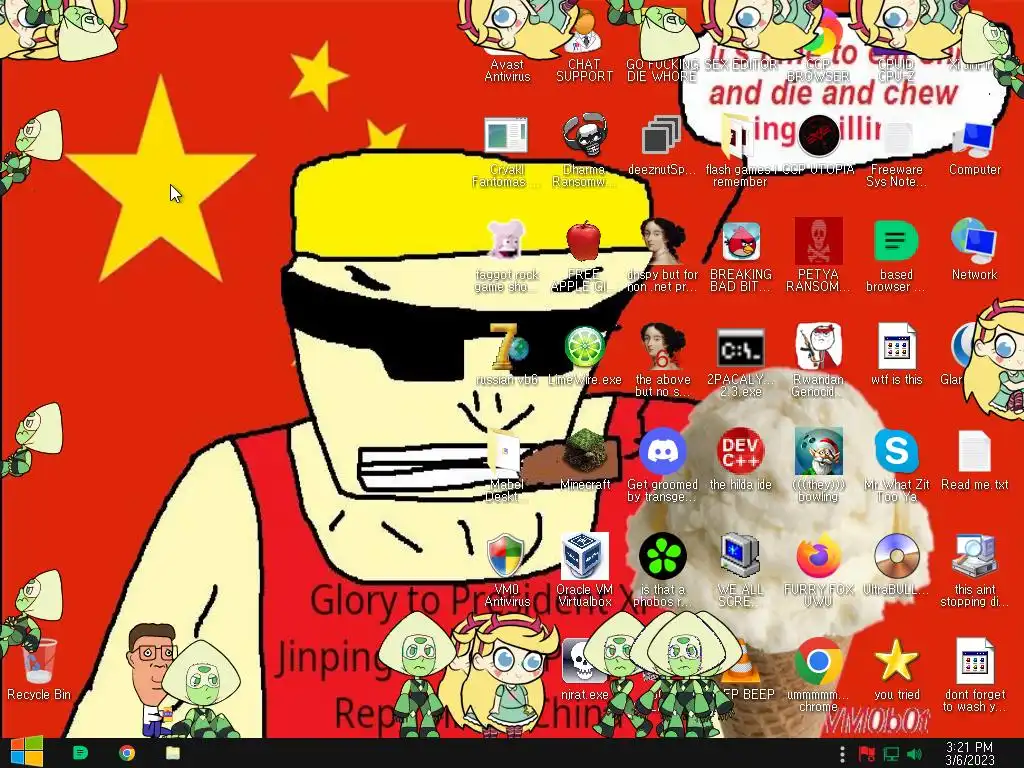Open the this aint stopping di... icon
The width and height of the screenshot is (1024, 768).
974,571
